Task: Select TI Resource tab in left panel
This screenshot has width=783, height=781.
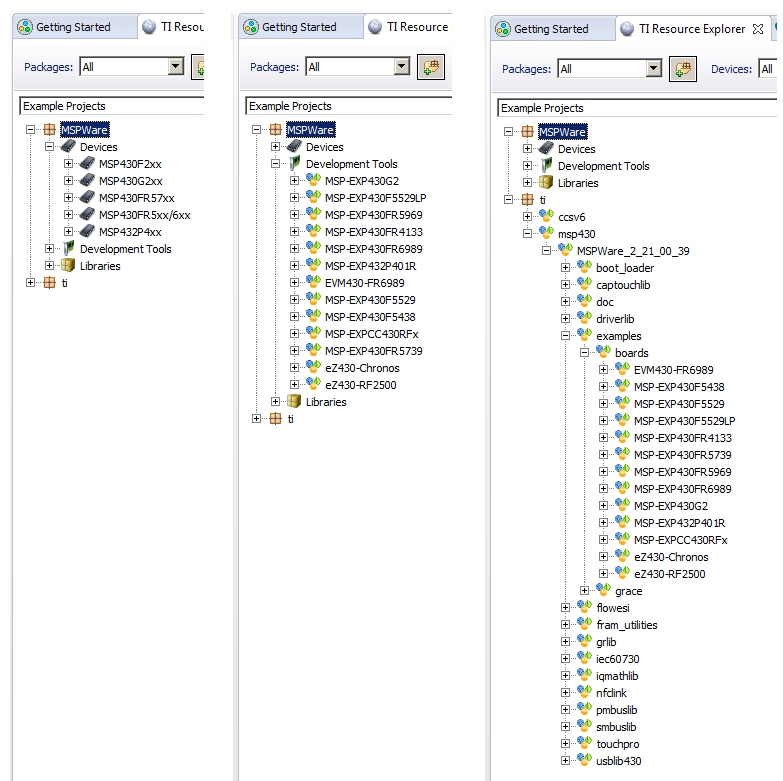Action: tap(171, 26)
